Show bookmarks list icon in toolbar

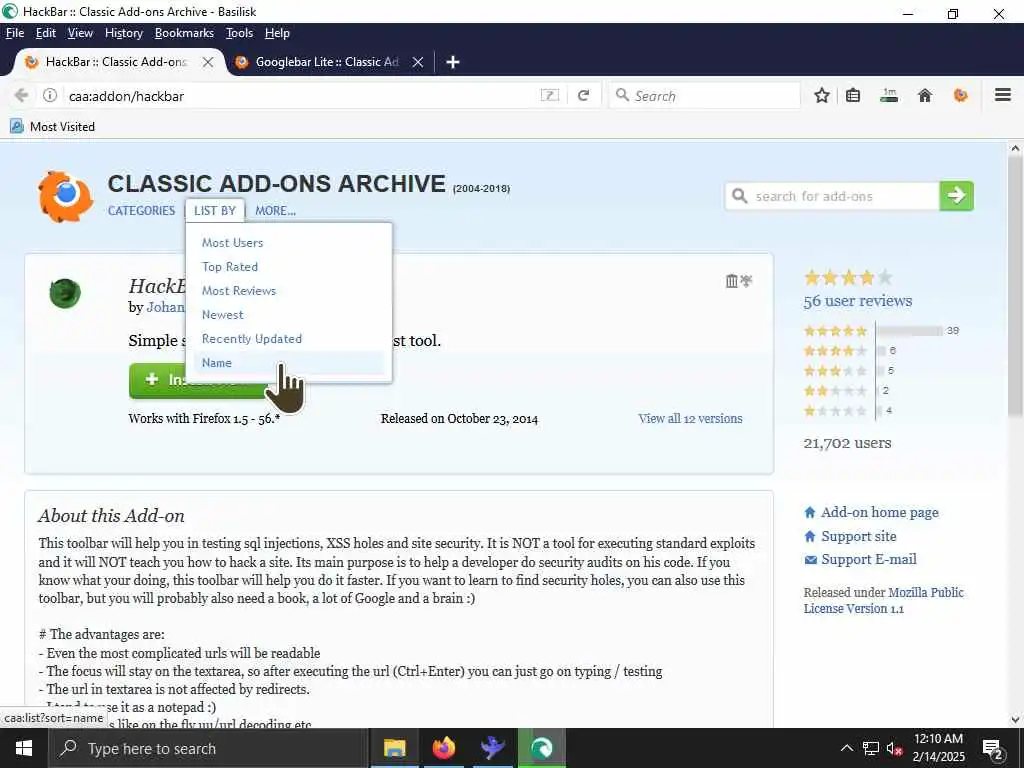(853, 95)
